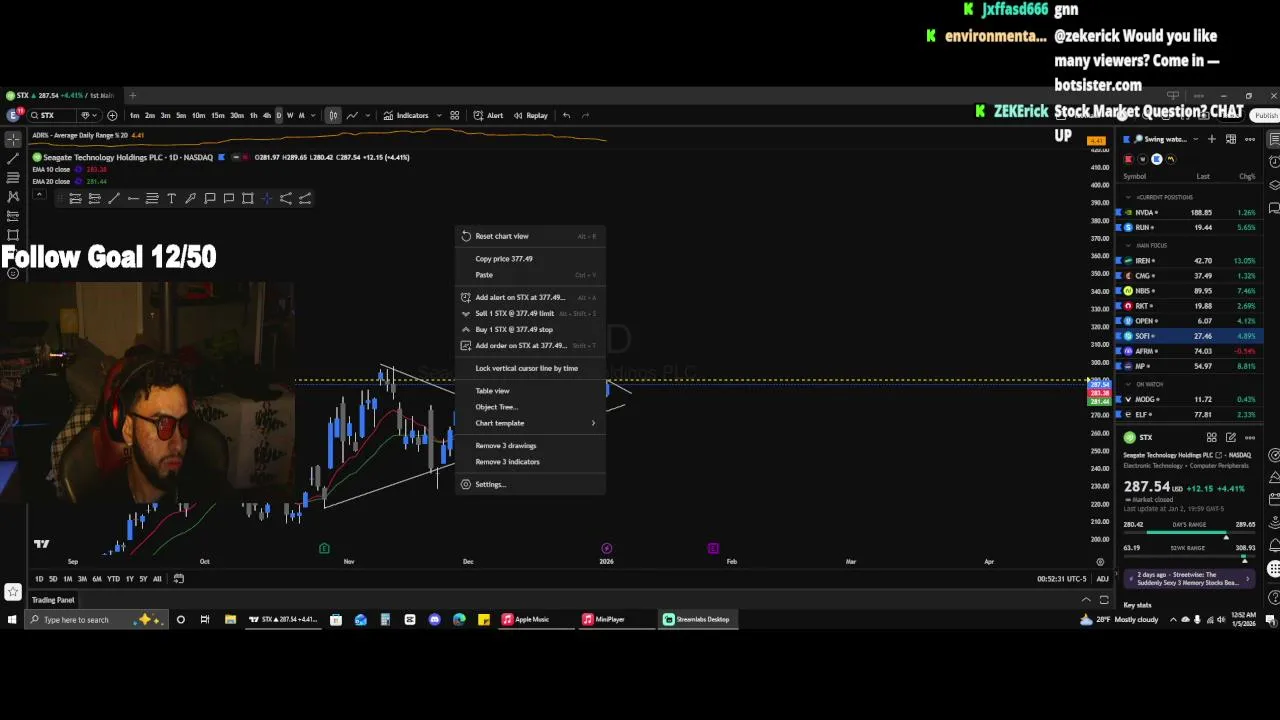Open the Swing watchlist name dropdown
1280x720 pixels.
tap(1166, 139)
